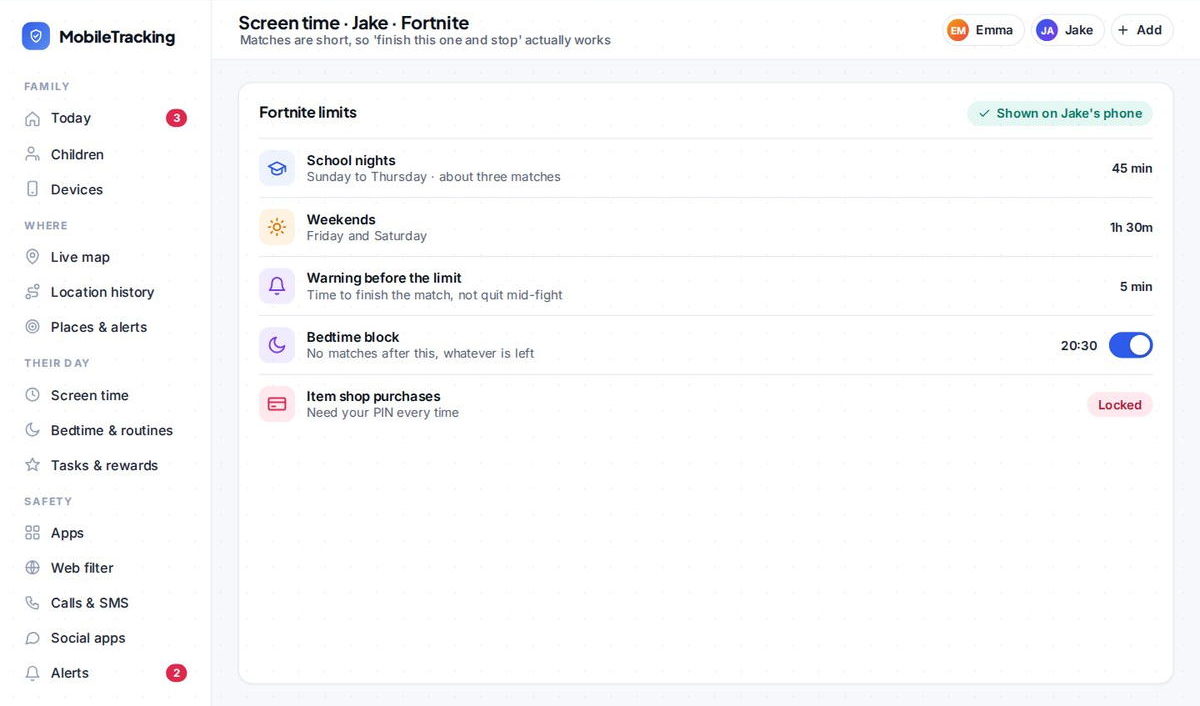Click the Weekends sun icon
The width and height of the screenshot is (1200, 706).
click(x=277, y=227)
